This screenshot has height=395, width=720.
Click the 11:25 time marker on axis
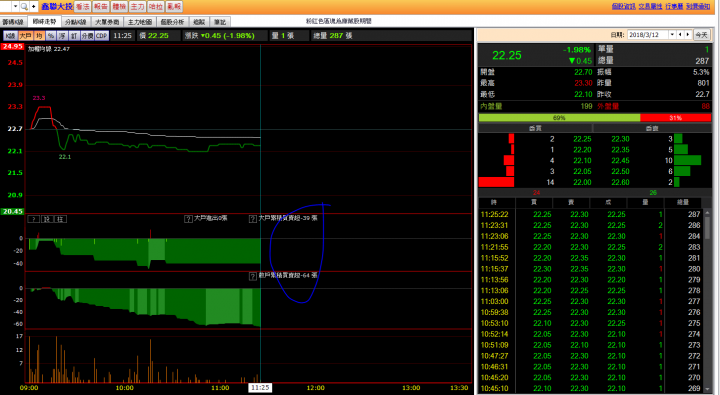pos(260,388)
